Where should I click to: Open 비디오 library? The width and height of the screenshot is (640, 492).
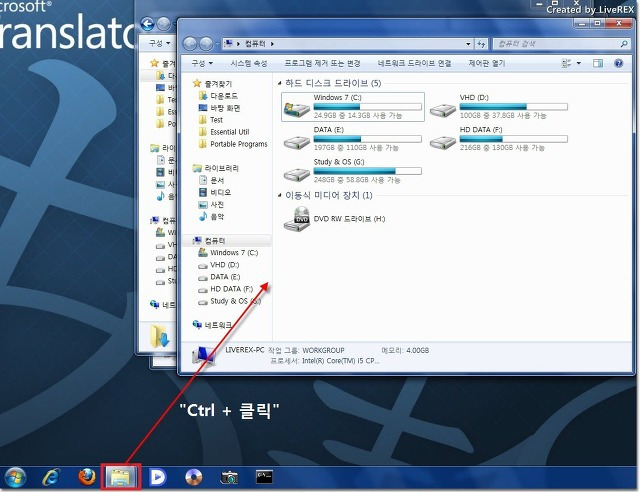coord(220,192)
